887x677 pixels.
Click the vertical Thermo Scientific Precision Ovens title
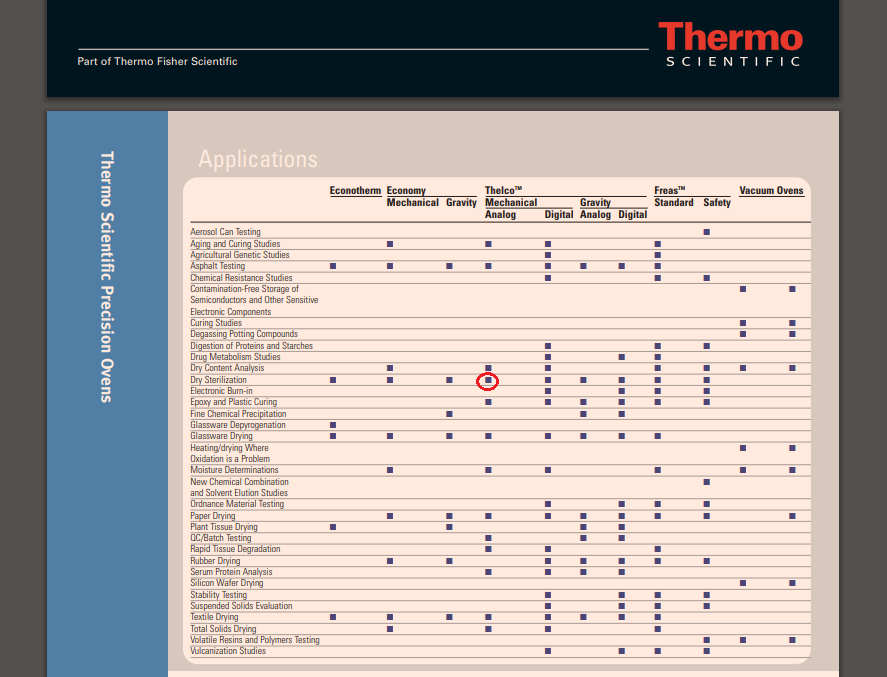click(107, 277)
